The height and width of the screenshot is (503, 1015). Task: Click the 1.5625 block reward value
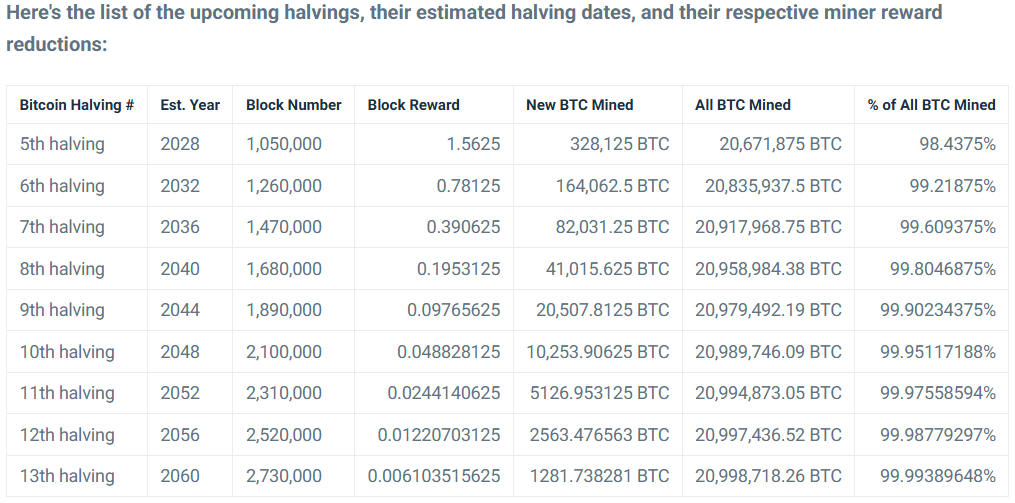tap(476, 144)
